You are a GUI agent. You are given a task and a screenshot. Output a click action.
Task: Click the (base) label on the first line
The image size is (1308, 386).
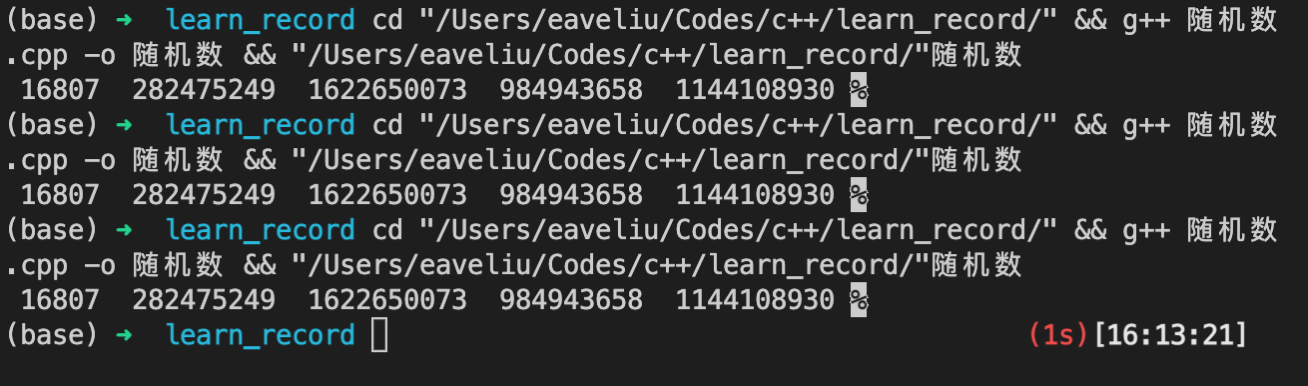point(53,19)
